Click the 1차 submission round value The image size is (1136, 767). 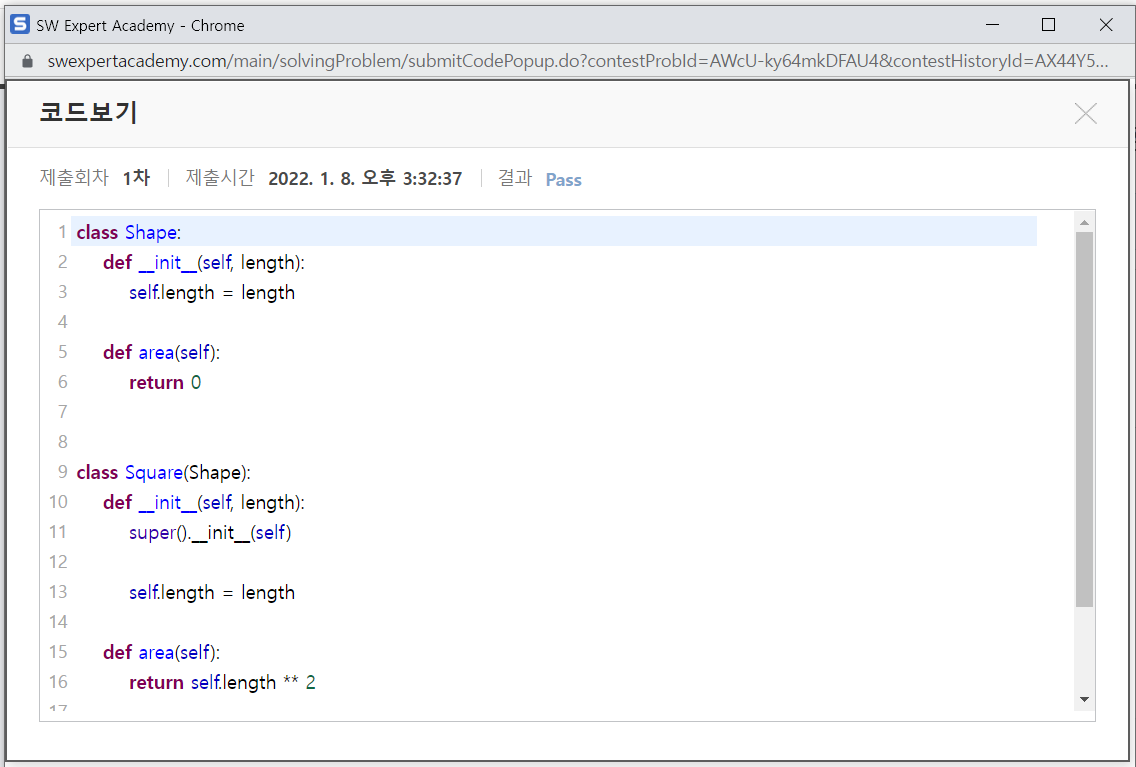pos(136,178)
